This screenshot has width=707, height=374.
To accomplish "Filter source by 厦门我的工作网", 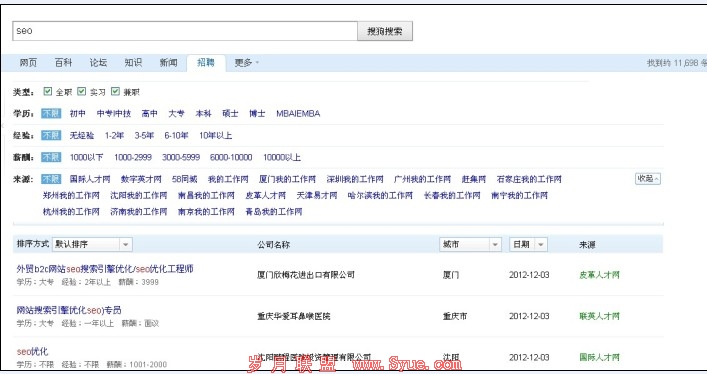I will [288, 179].
